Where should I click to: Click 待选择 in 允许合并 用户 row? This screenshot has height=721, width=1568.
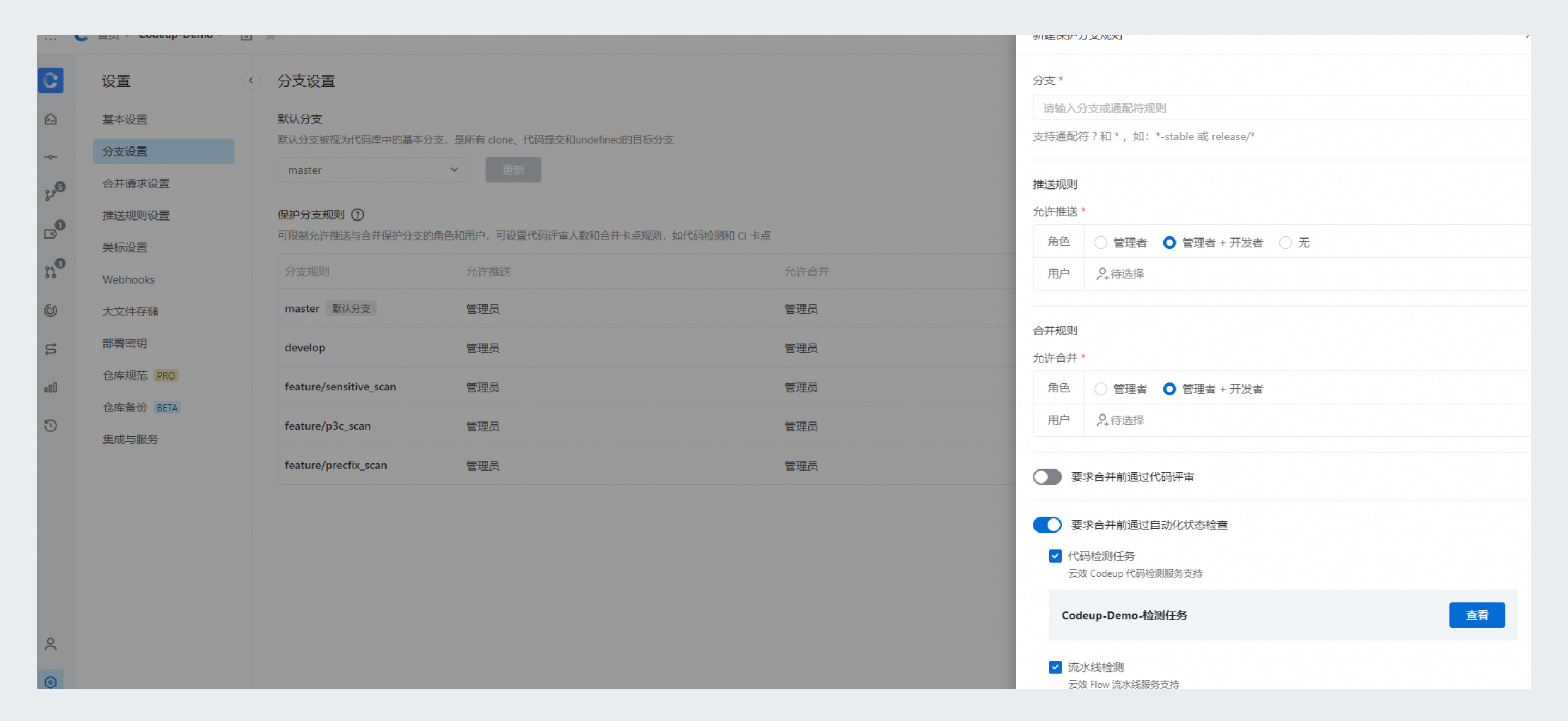coord(1126,420)
